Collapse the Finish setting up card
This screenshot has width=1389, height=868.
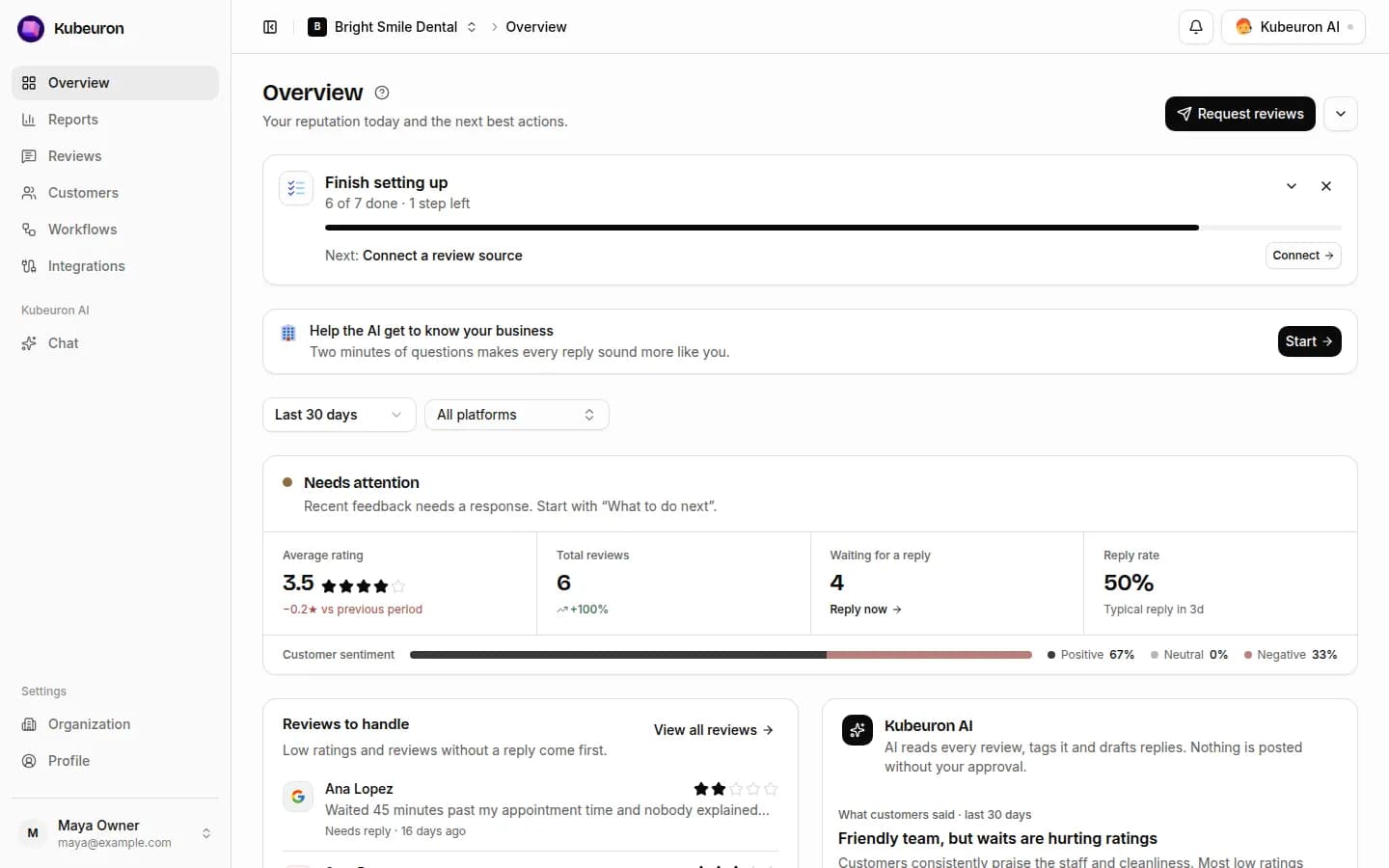(1292, 186)
